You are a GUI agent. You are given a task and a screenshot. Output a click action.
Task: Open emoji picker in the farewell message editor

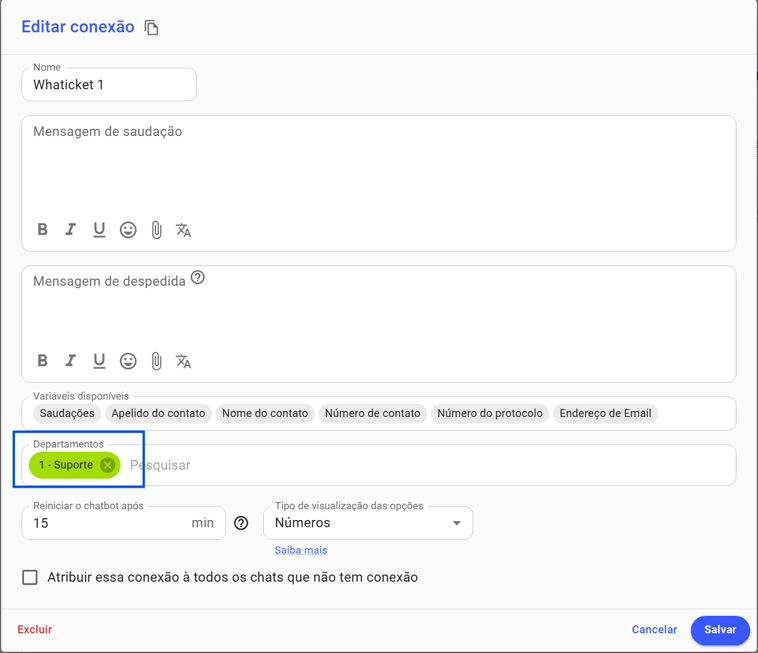coord(128,361)
